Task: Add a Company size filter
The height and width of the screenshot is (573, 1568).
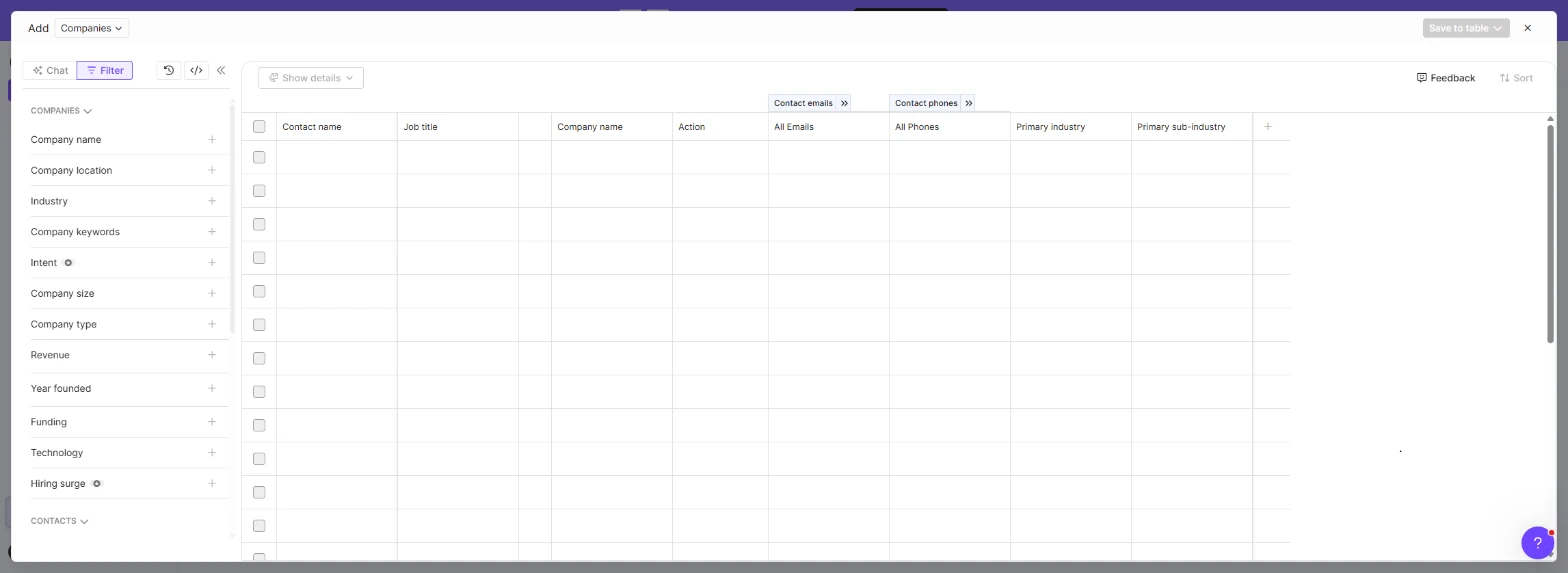Action: tap(212, 293)
